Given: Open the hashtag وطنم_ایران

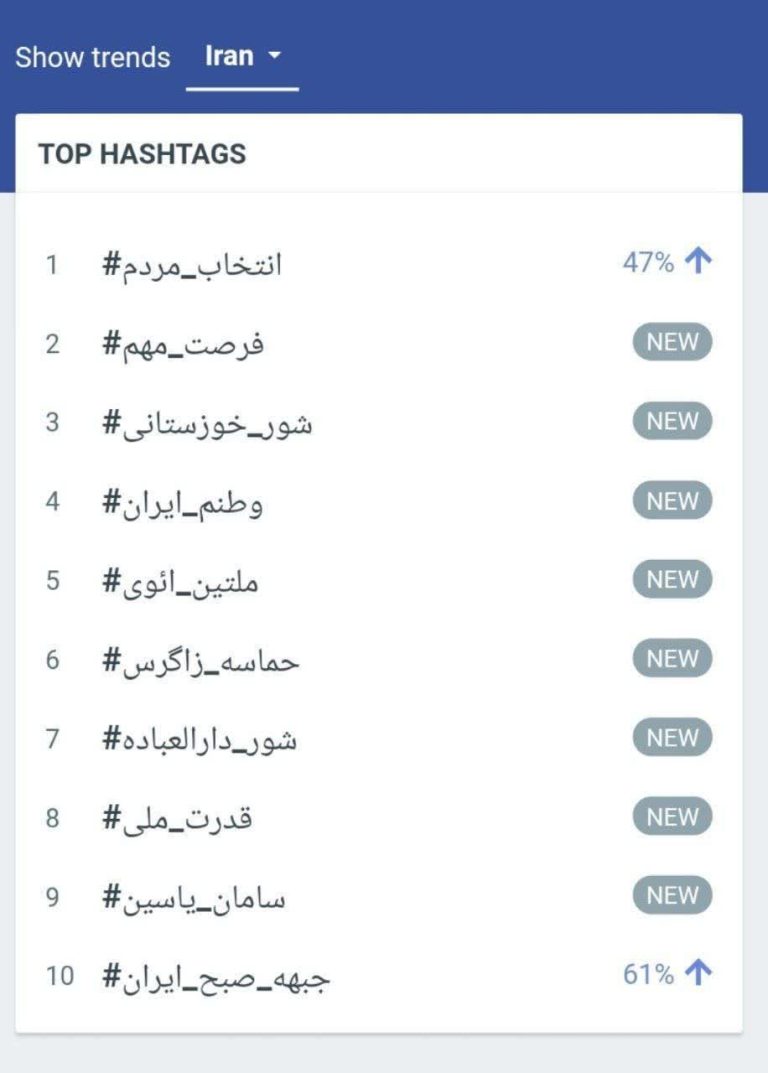Looking at the screenshot, I should tap(183, 503).
